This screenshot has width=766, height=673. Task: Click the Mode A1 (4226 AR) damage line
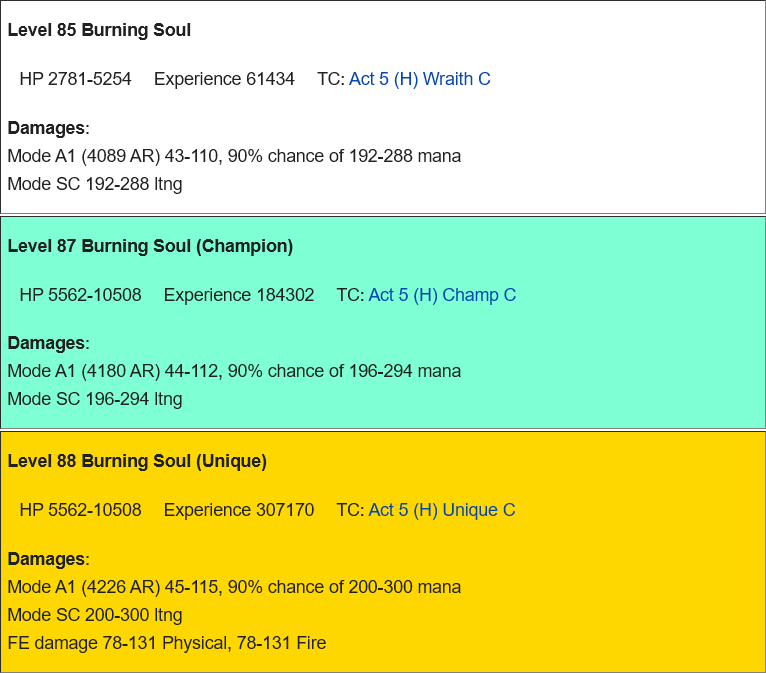click(234, 587)
